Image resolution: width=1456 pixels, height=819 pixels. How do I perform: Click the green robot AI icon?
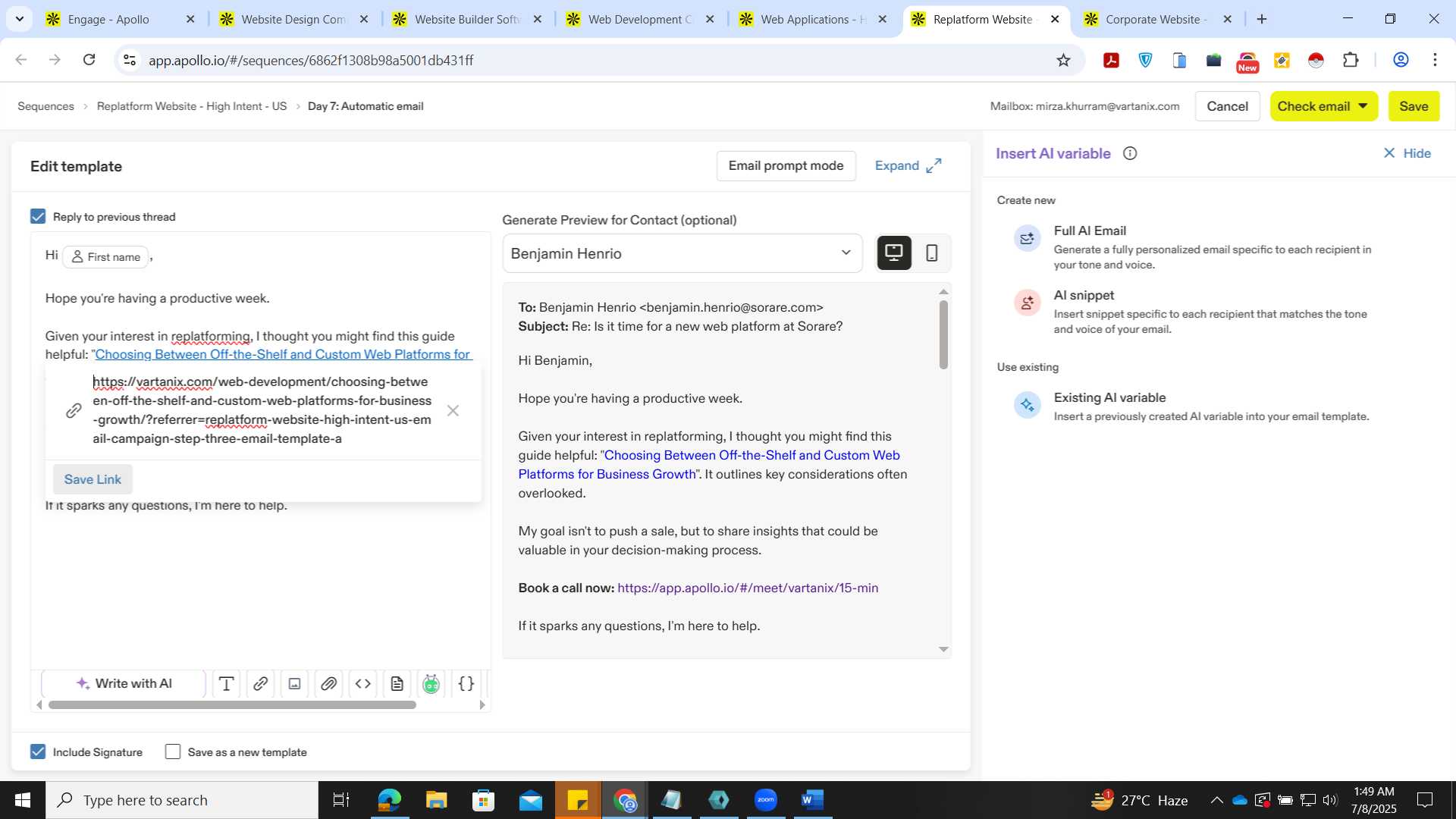coord(431,684)
